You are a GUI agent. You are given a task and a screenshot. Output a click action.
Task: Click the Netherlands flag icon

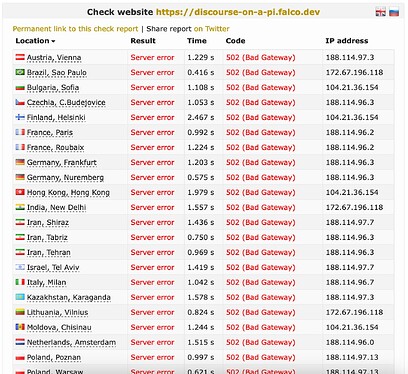pyautogui.click(x=20, y=342)
